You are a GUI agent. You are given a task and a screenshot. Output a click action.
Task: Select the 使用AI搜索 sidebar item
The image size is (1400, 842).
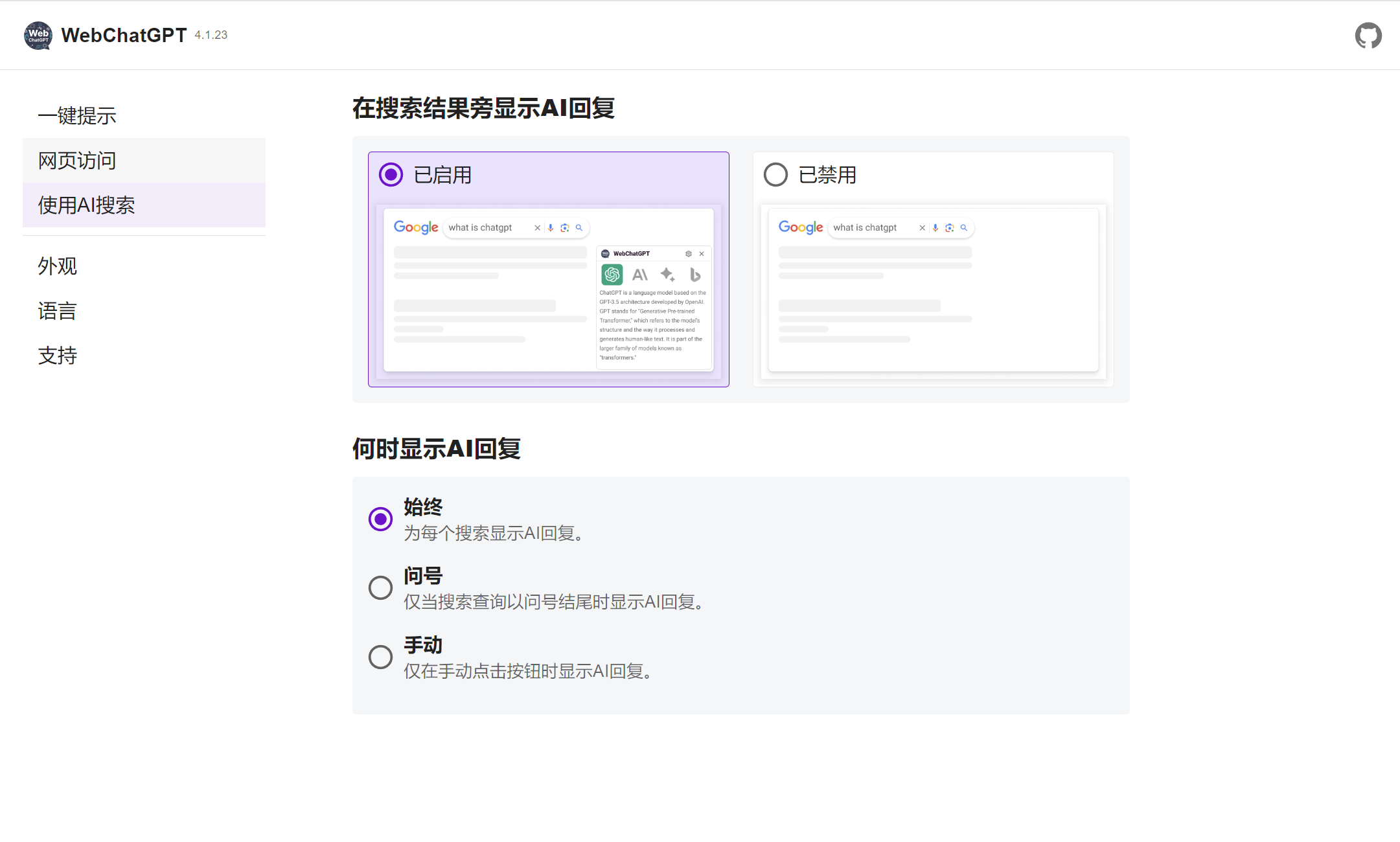(144, 205)
